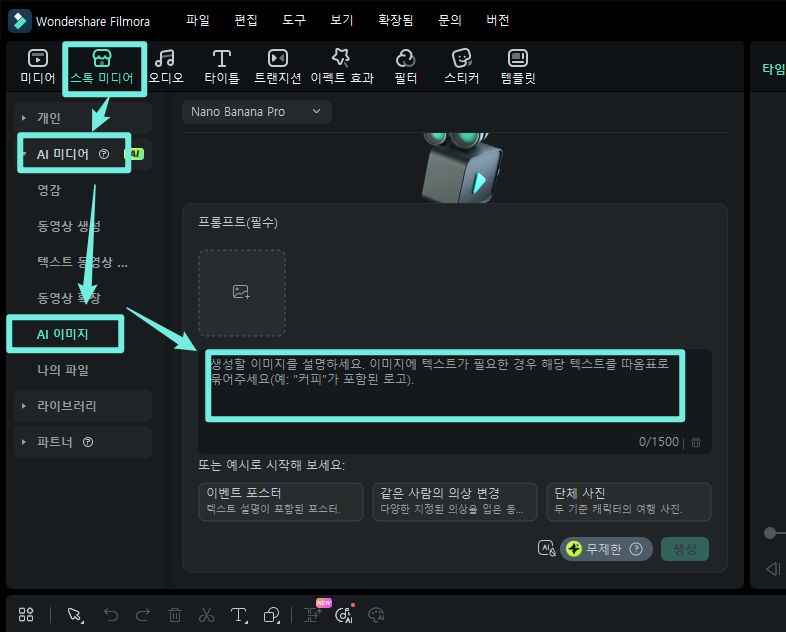The height and width of the screenshot is (632, 786).
Task: Open the 트랜지션 panel
Action: 277,67
